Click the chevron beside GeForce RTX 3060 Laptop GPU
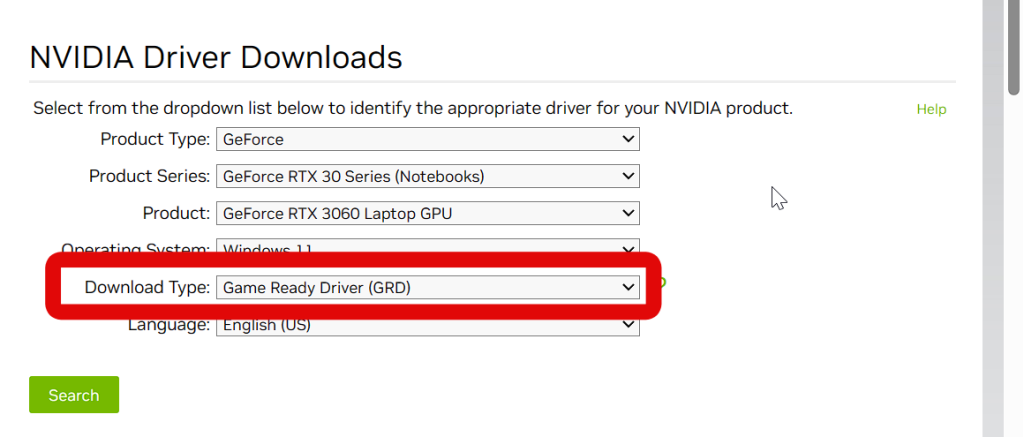 [628, 213]
